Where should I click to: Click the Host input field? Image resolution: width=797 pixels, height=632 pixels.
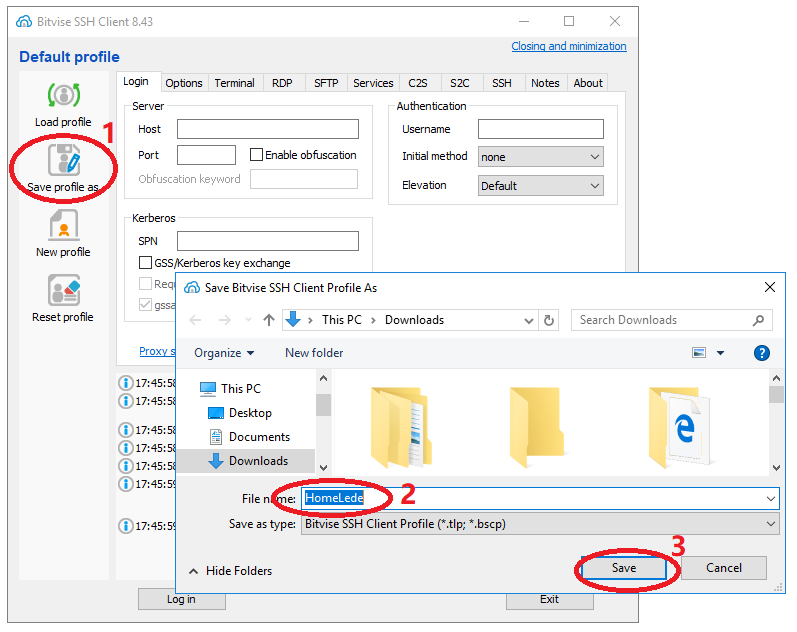[268, 129]
